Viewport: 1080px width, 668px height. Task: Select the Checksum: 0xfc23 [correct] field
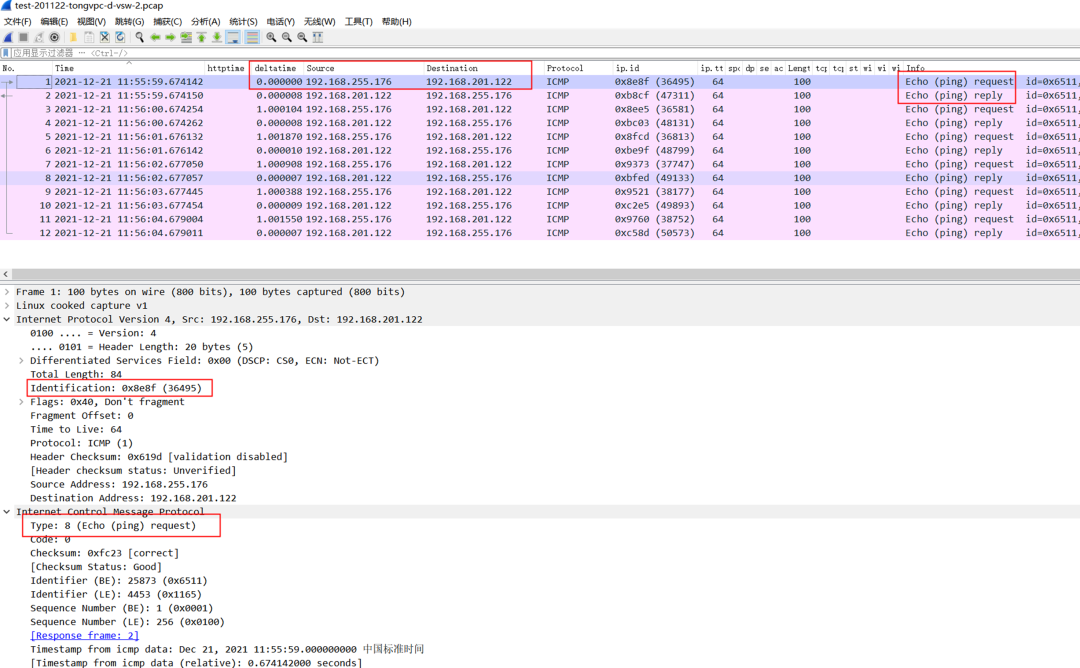(104, 553)
